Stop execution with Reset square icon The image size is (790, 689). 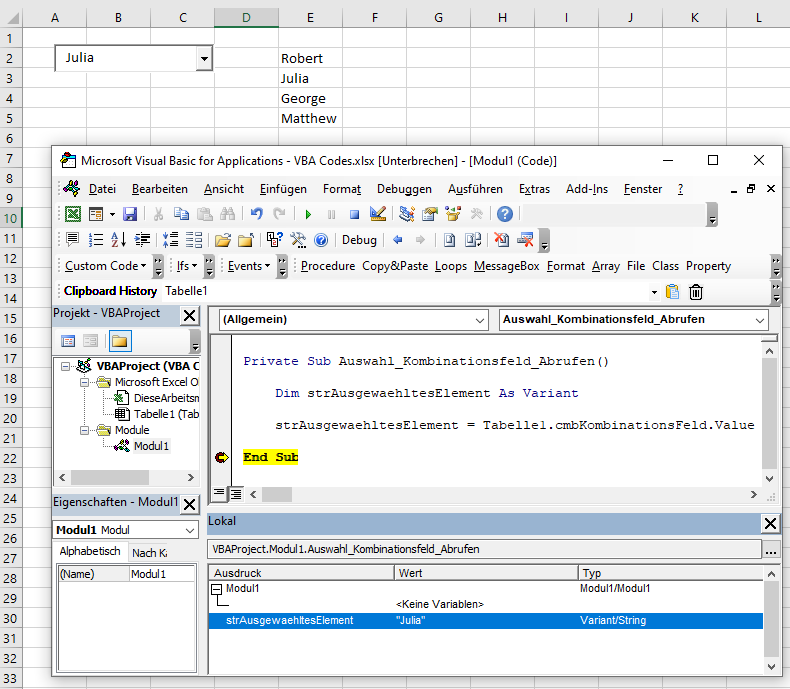point(354,214)
